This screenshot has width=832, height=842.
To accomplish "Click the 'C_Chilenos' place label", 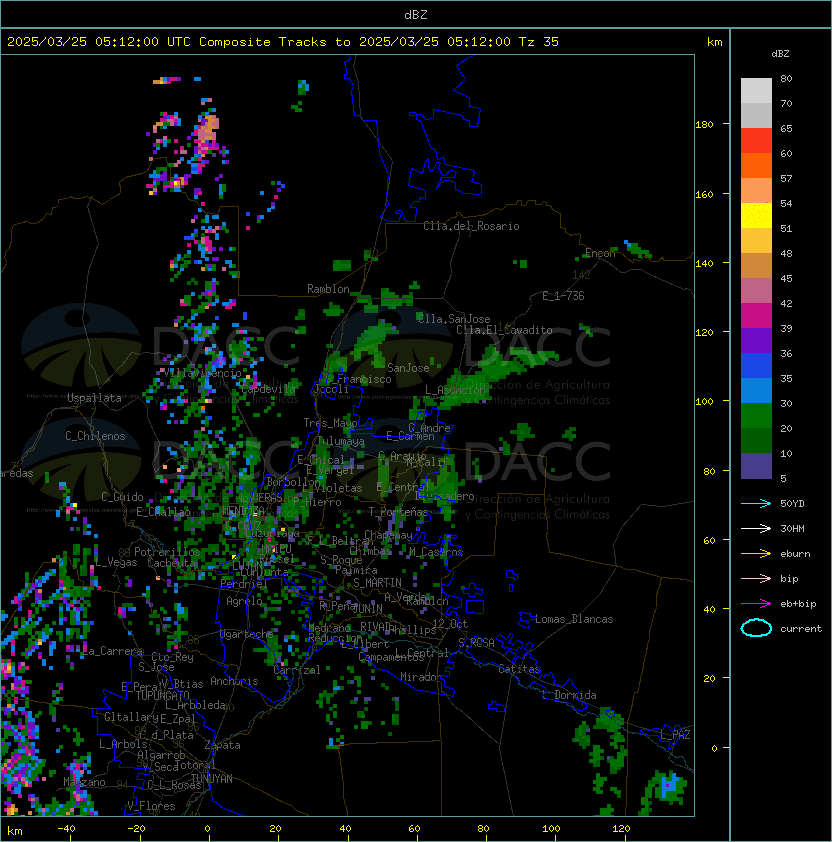I will pos(95,436).
